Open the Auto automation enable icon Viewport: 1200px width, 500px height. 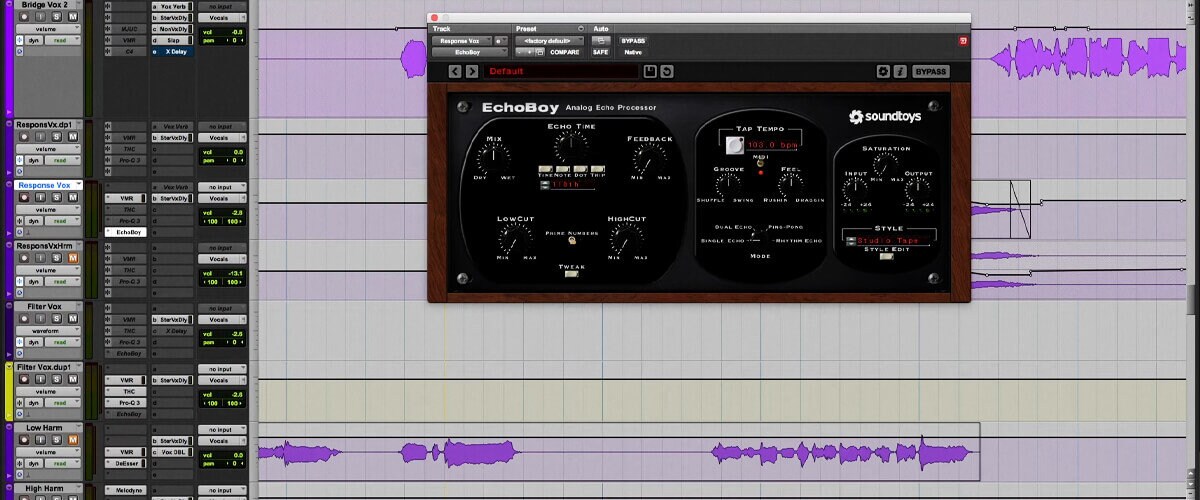coord(600,41)
